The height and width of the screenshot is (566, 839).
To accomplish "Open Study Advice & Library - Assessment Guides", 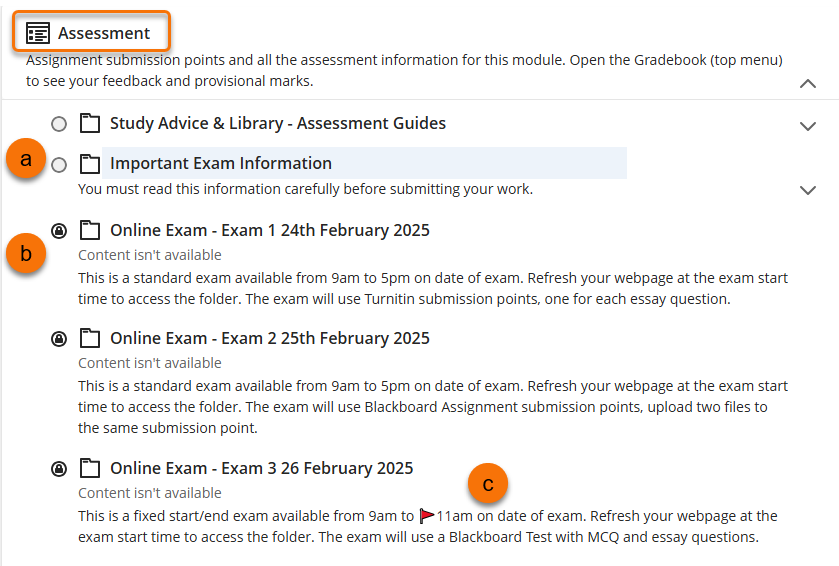I will coord(278,124).
